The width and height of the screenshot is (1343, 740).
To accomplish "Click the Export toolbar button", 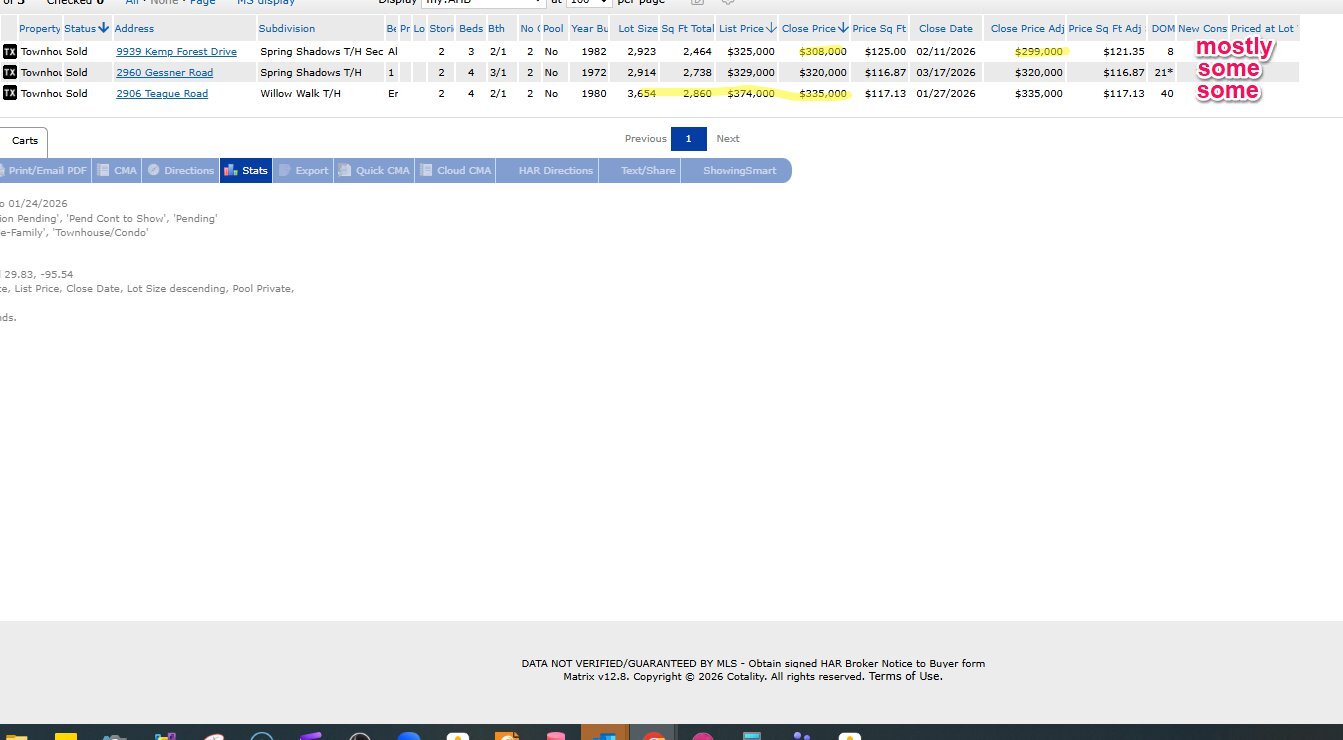I will click(x=303, y=171).
